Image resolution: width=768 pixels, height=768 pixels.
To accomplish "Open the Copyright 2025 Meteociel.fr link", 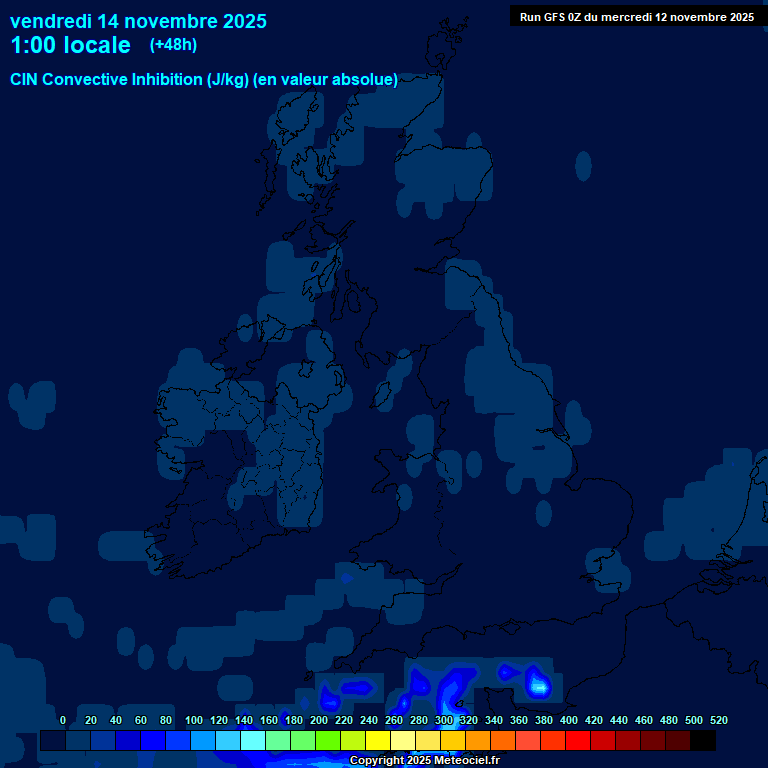I will click(424, 761).
